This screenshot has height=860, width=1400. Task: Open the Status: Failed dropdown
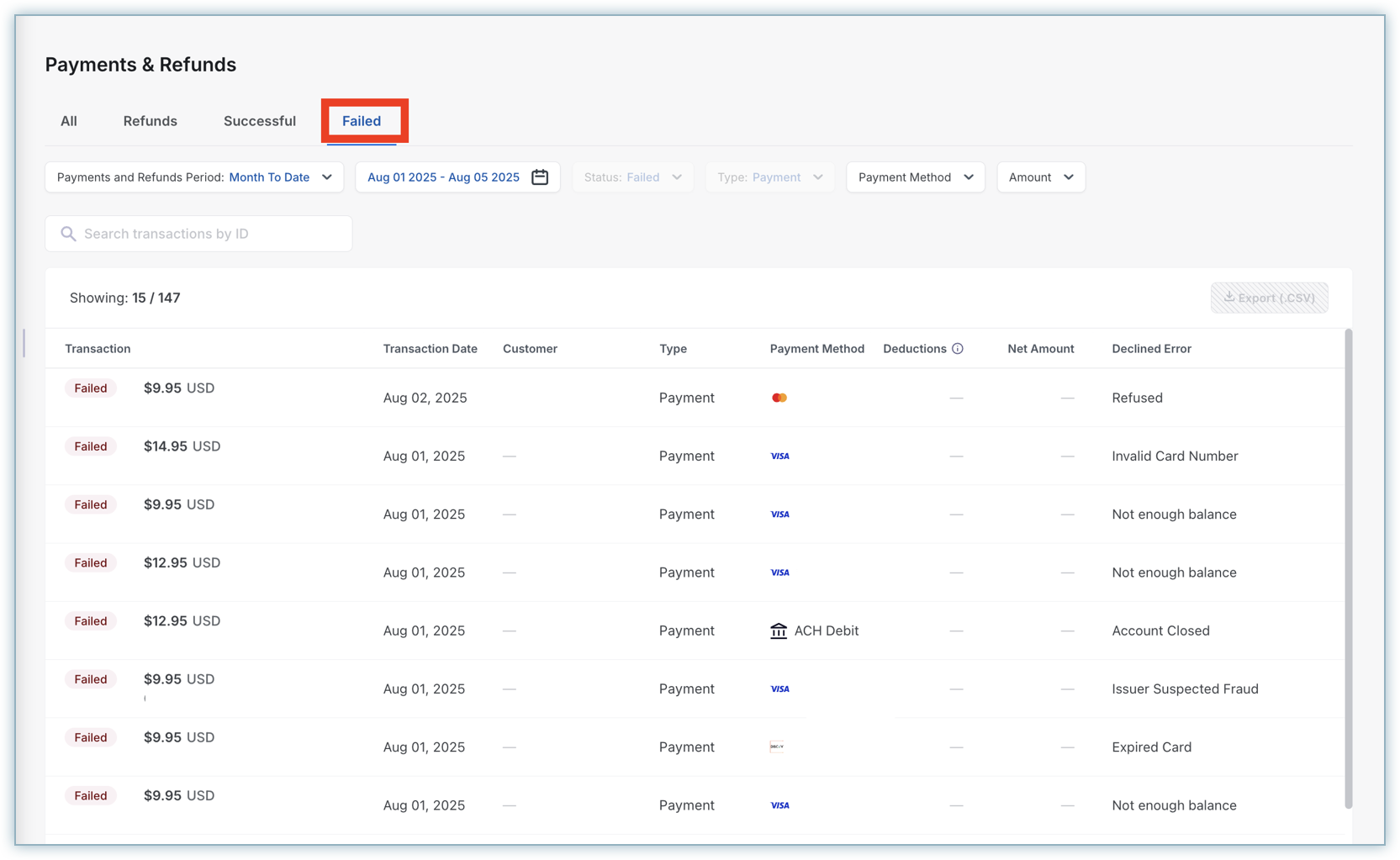633,177
